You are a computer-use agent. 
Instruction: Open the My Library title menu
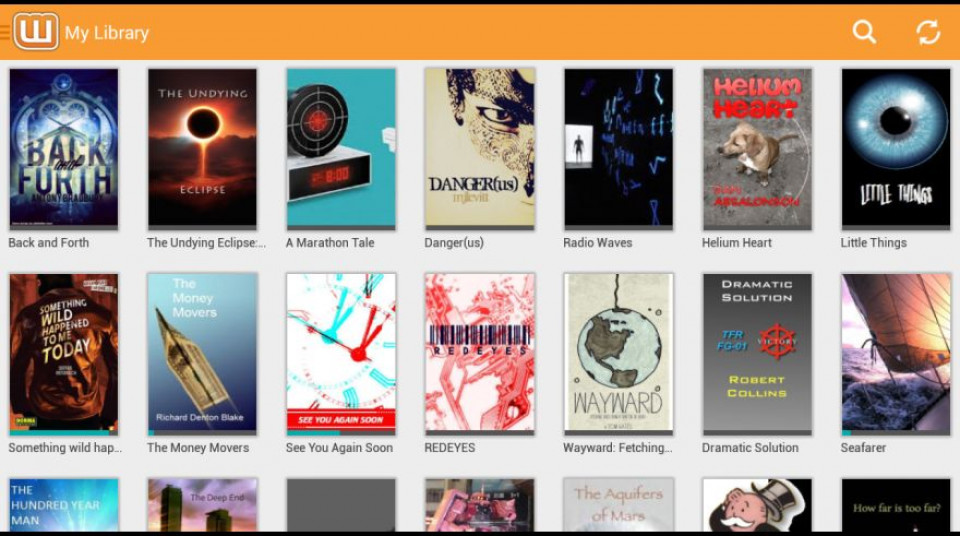[x=107, y=33]
